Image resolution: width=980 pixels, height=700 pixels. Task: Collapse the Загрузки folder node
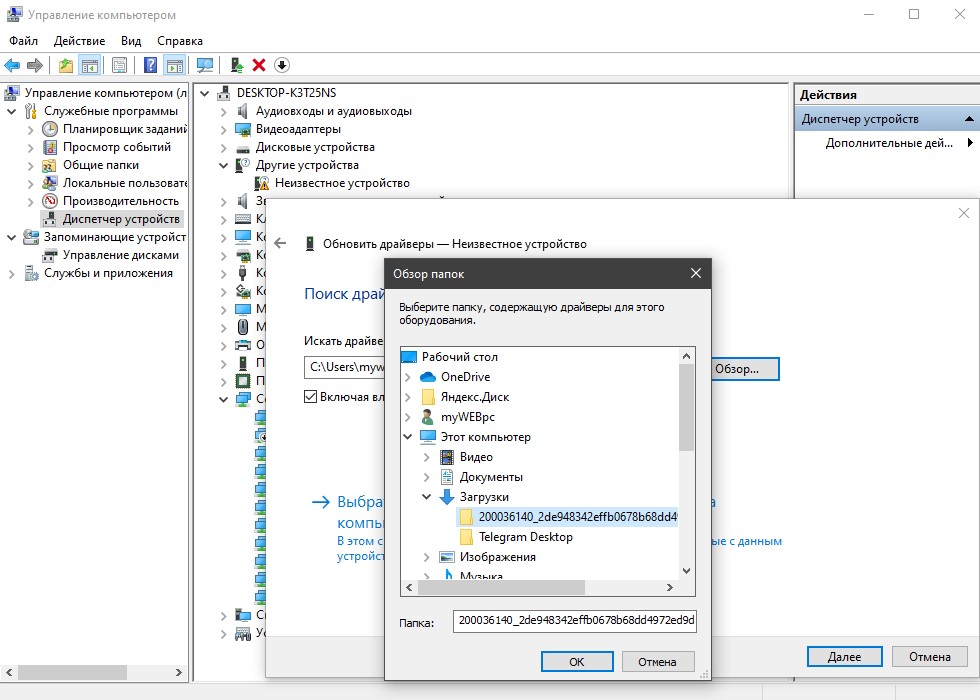coord(426,497)
